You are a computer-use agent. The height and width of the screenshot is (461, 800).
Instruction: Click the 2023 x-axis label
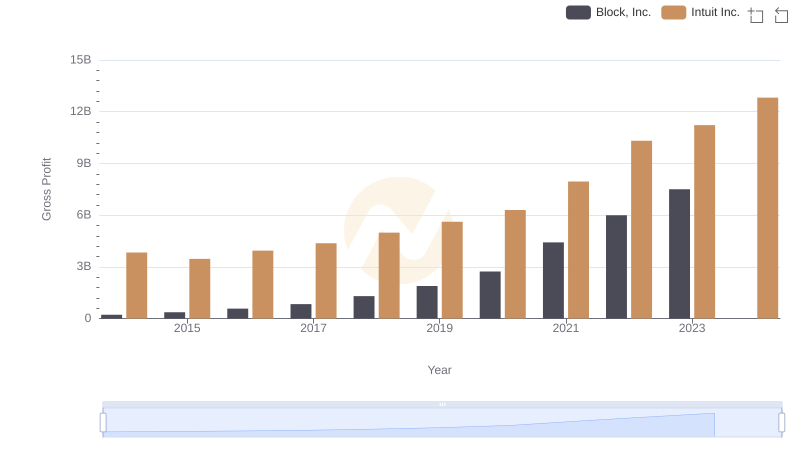pos(692,328)
